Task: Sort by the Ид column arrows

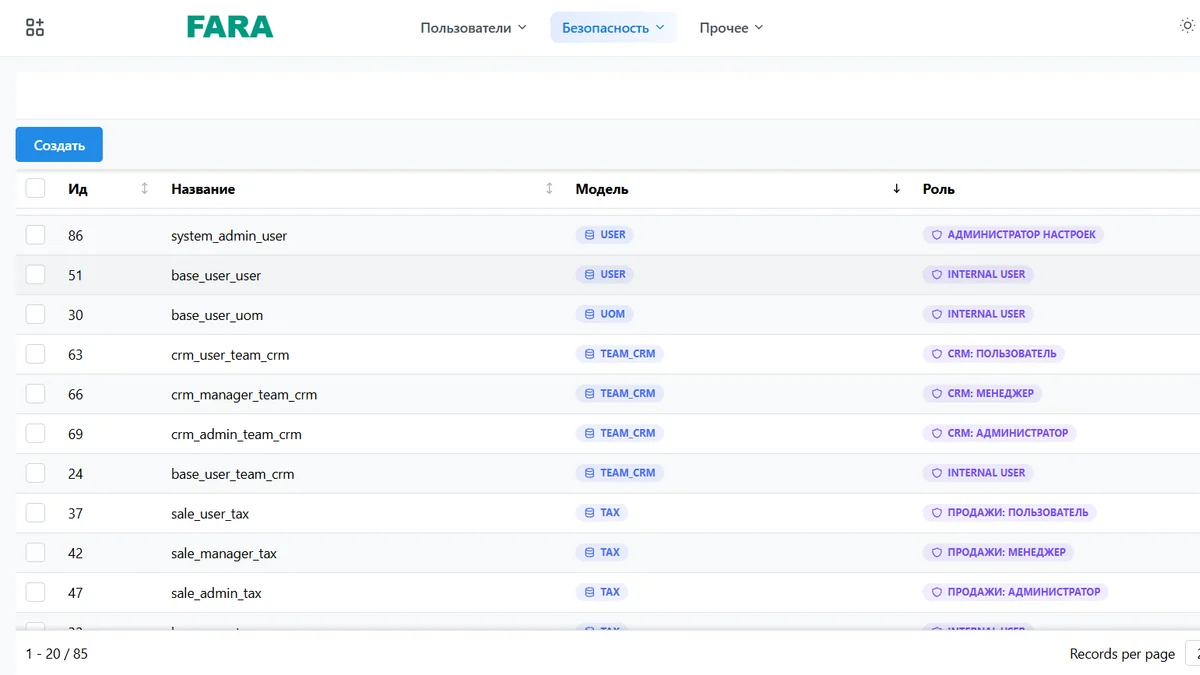Action: [x=144, y=189]
